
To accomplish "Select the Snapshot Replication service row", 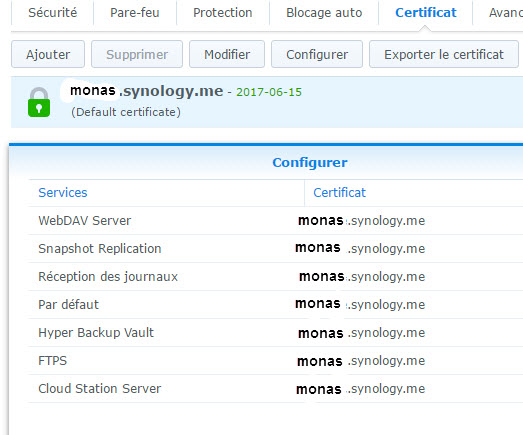I will click(x=276, y=249).
